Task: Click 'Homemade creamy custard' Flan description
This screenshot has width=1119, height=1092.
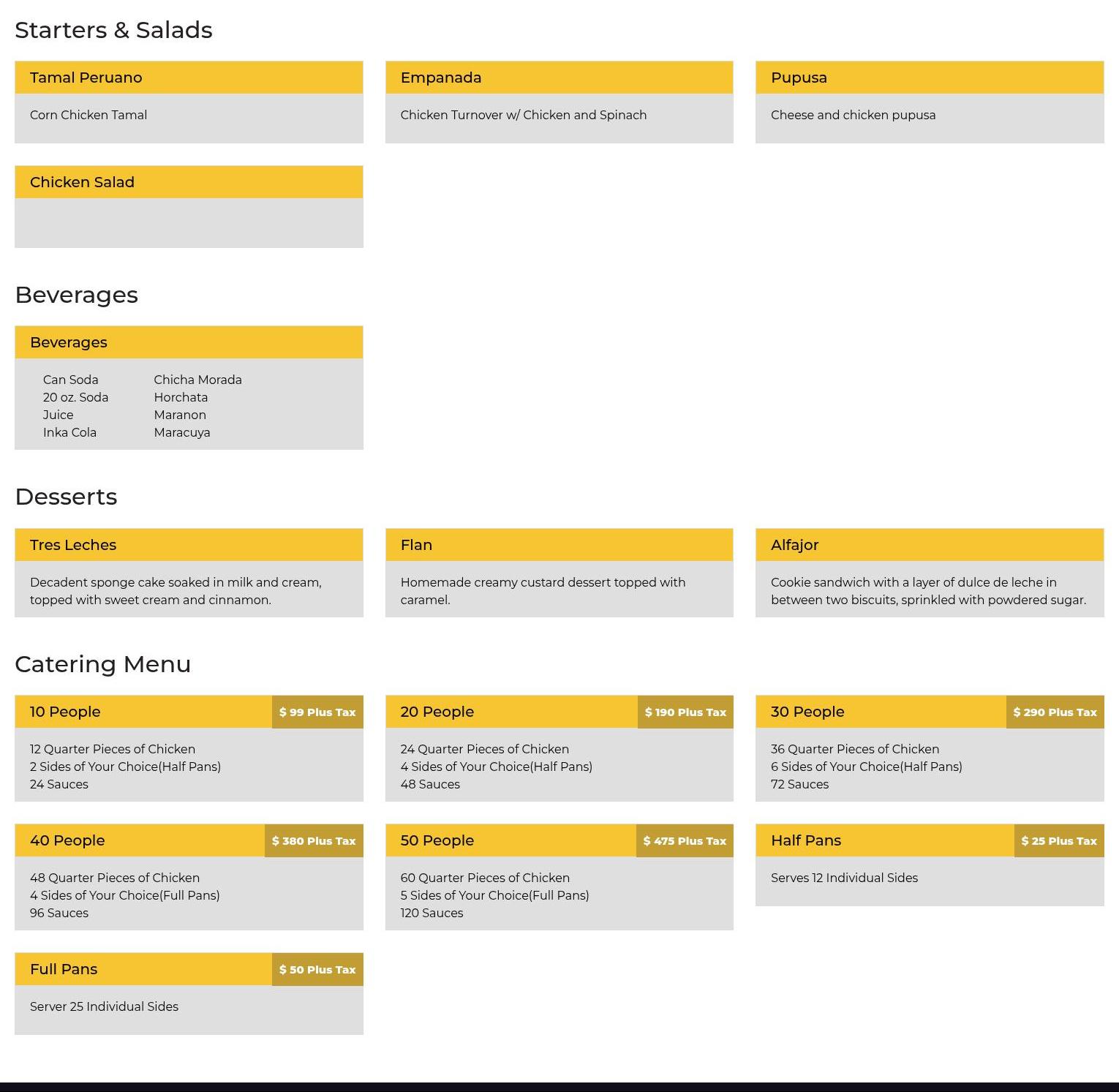Action: tap(543, 591)
